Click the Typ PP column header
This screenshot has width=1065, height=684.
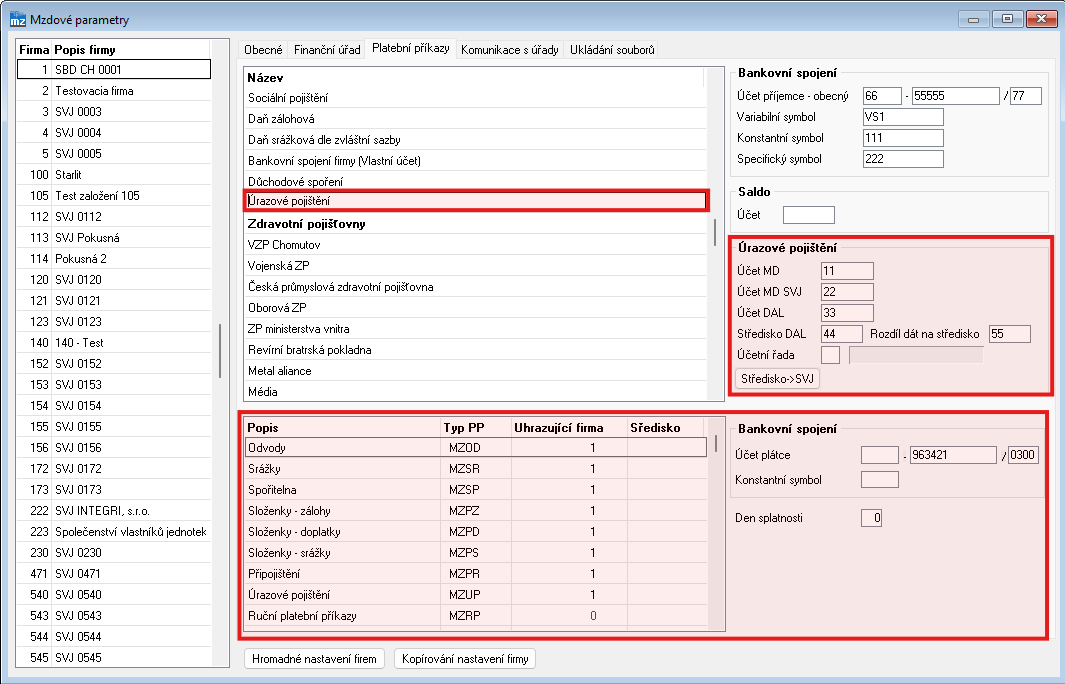(462, 428)
